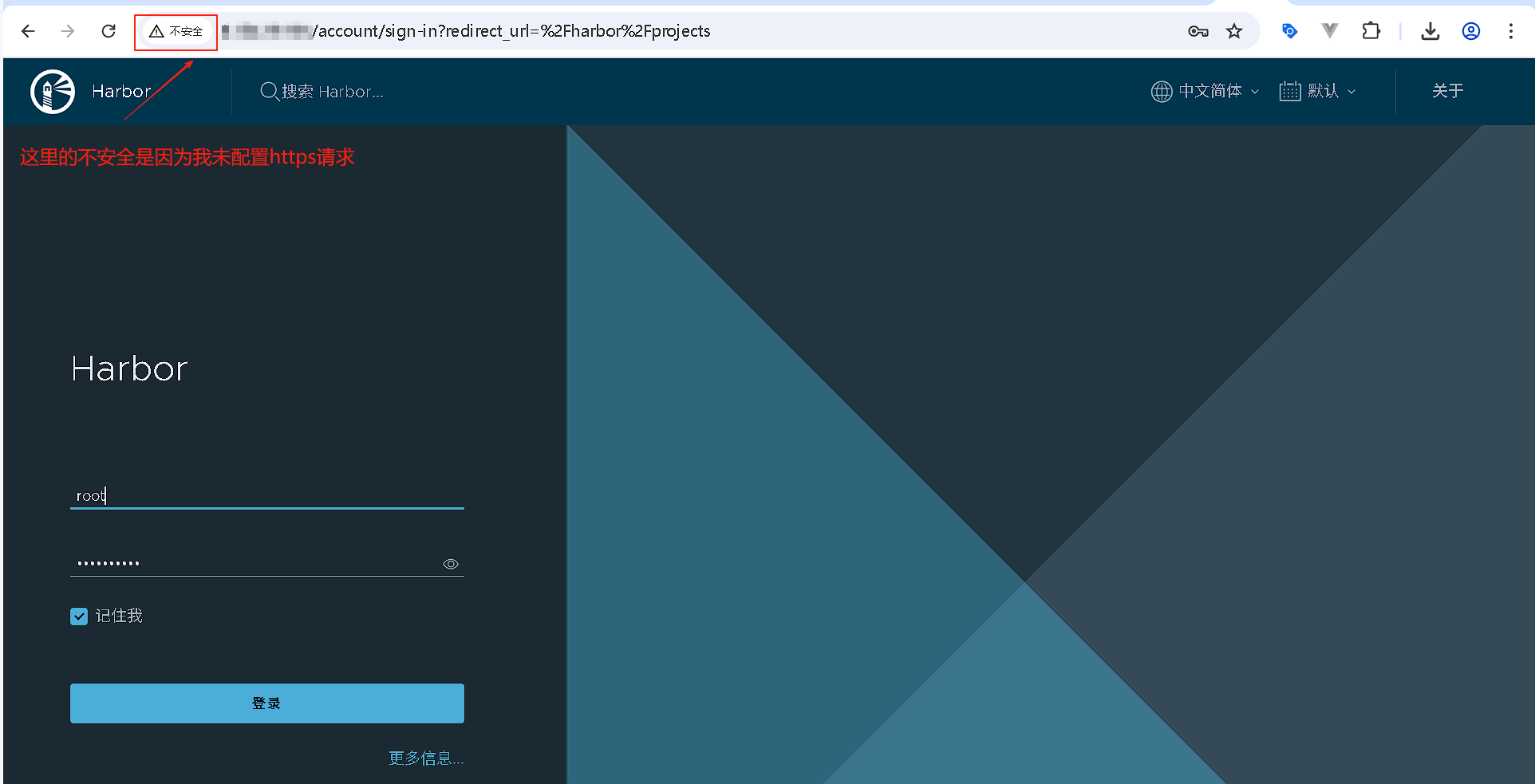Open the blue tag extension icon
This screenshot has height=784, width=1535.
(x=1289, y=31)
